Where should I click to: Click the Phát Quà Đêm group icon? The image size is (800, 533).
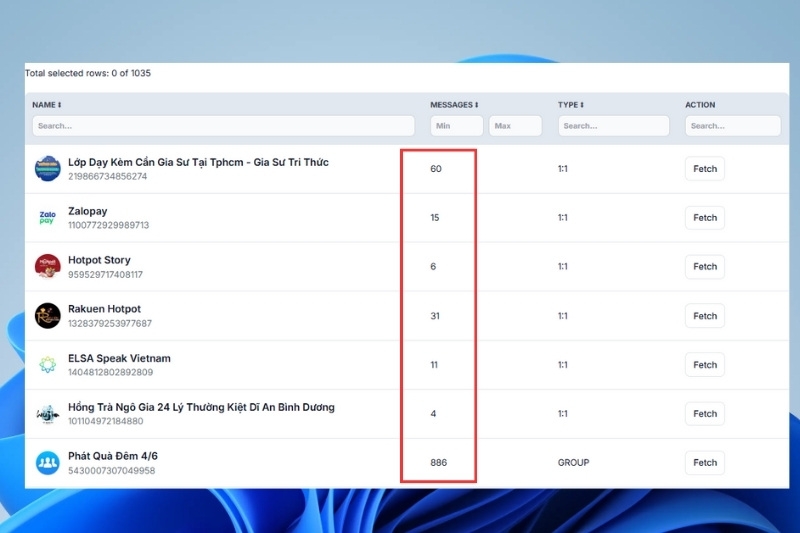pyautogui.click(x=47, y=463)
